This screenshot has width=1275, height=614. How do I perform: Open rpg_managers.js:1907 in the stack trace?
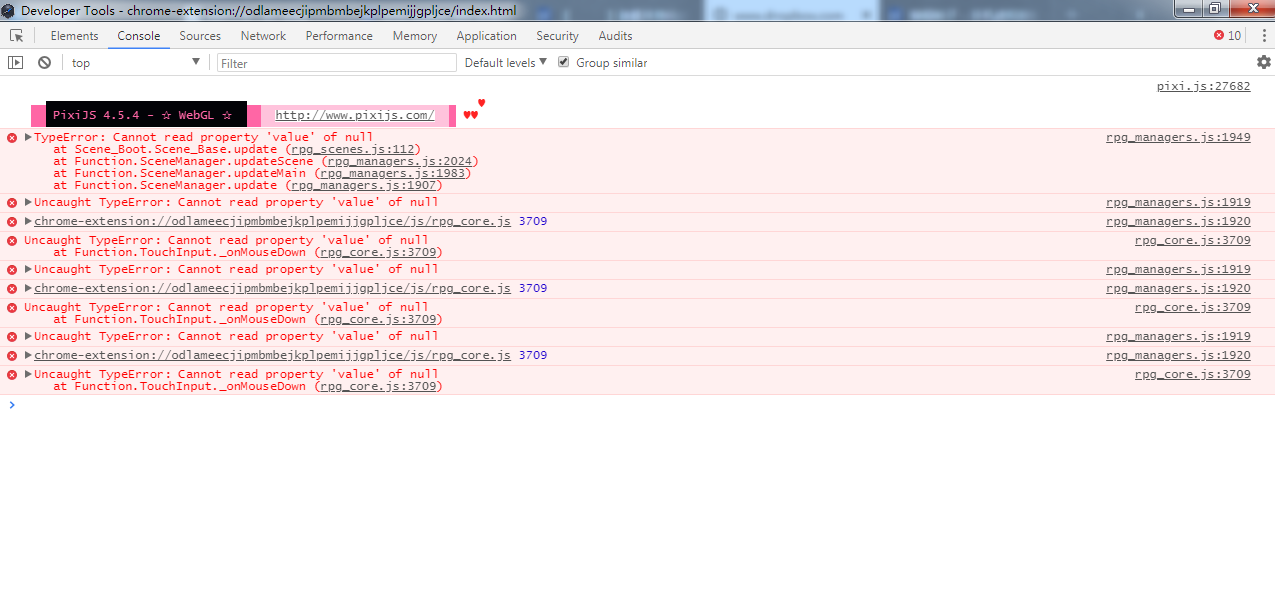coord(364,185)
